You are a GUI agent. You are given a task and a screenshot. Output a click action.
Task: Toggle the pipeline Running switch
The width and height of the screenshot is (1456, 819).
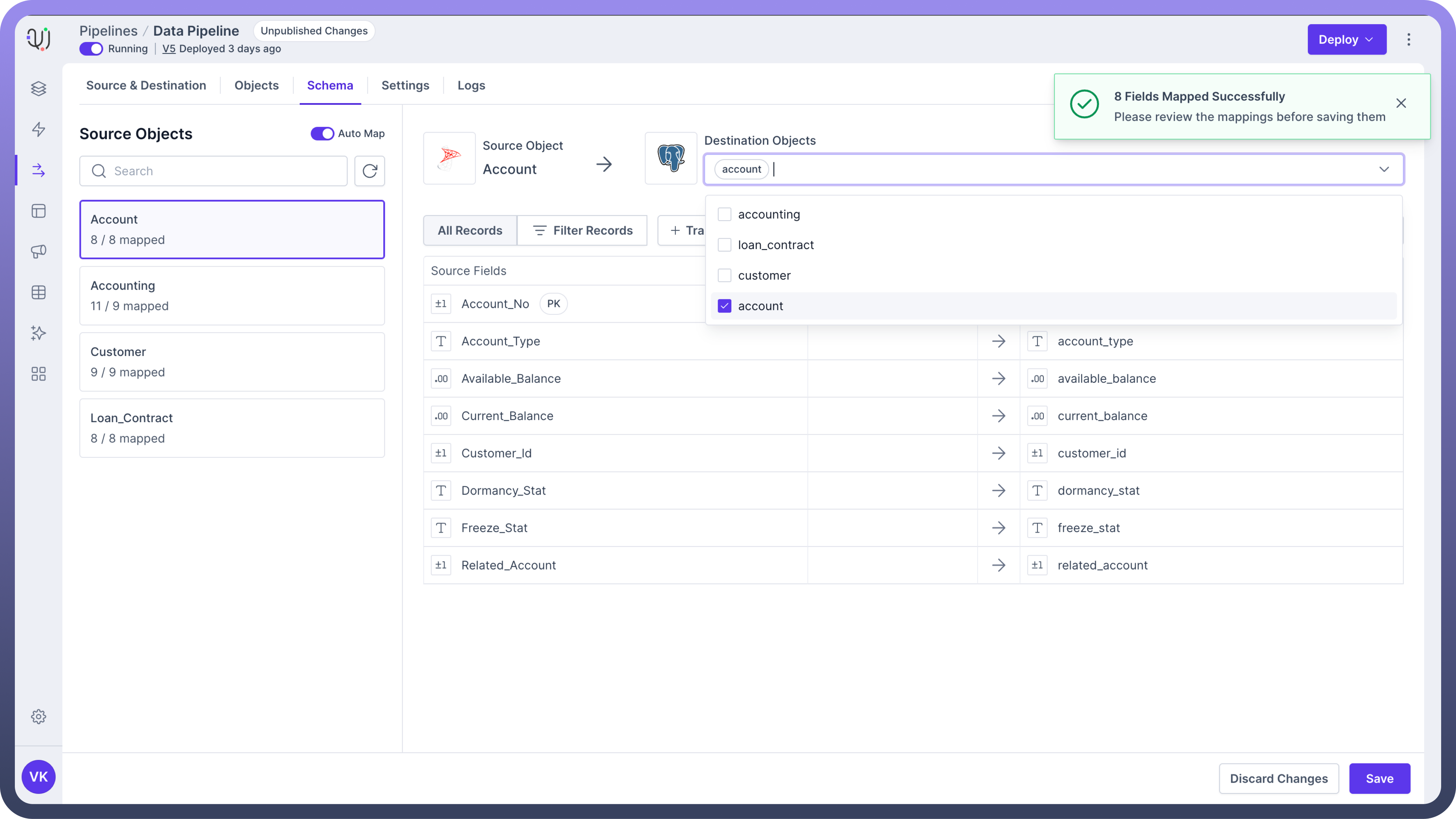[x=91, y=49]
